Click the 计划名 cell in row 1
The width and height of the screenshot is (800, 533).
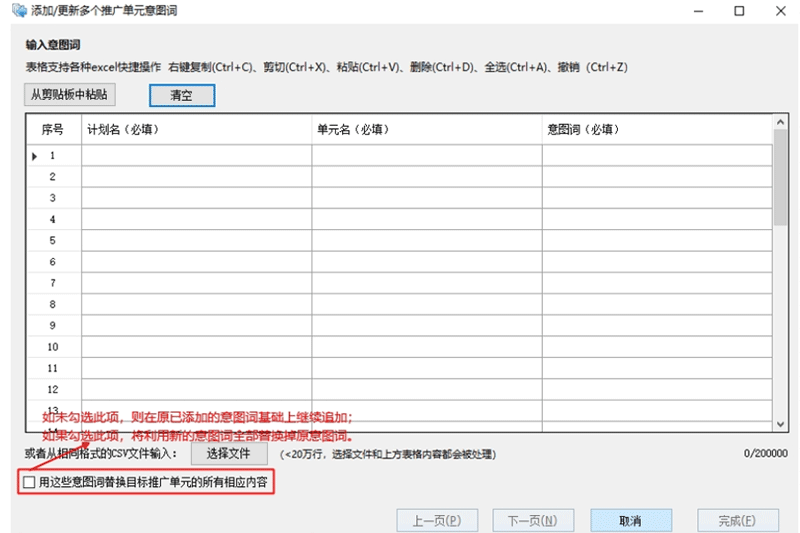(196, 156)
